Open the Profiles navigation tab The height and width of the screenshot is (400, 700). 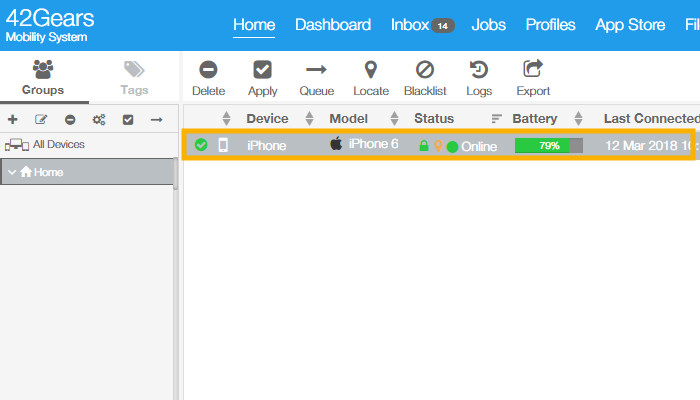(550, 25)
